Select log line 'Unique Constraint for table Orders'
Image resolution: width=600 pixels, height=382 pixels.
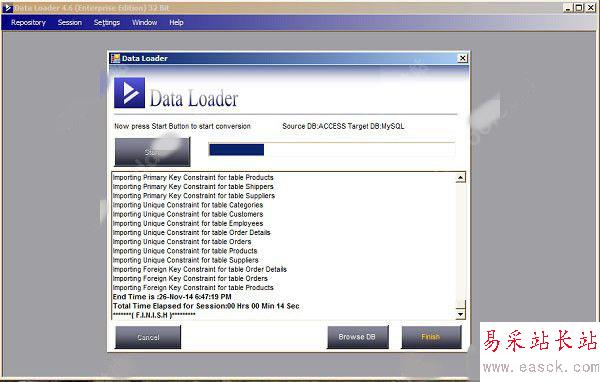click(x=182, y=242)
